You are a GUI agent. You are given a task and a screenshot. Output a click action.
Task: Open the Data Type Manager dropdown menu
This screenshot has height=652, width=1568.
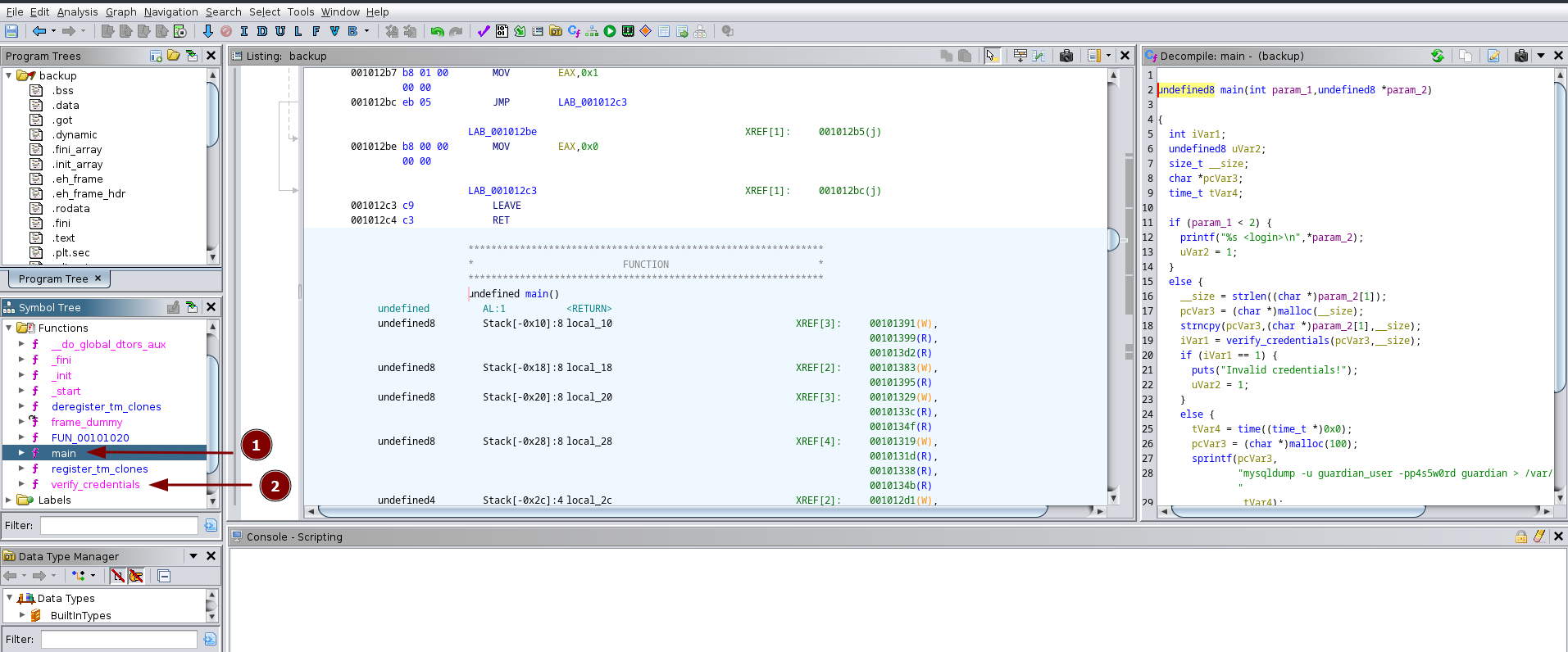[193, 556]
